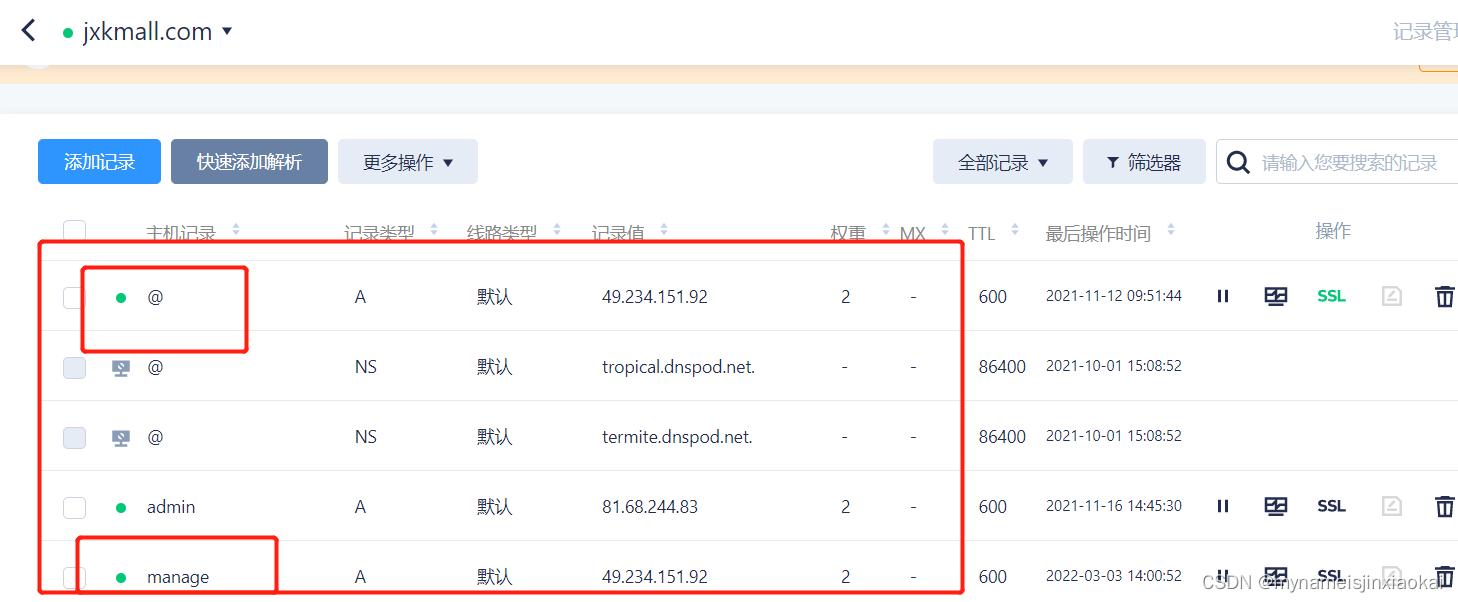This screenshot has height=602, width=1458.
Task: Click record value termite.dnspod.net.
Action: click(677, 437)
